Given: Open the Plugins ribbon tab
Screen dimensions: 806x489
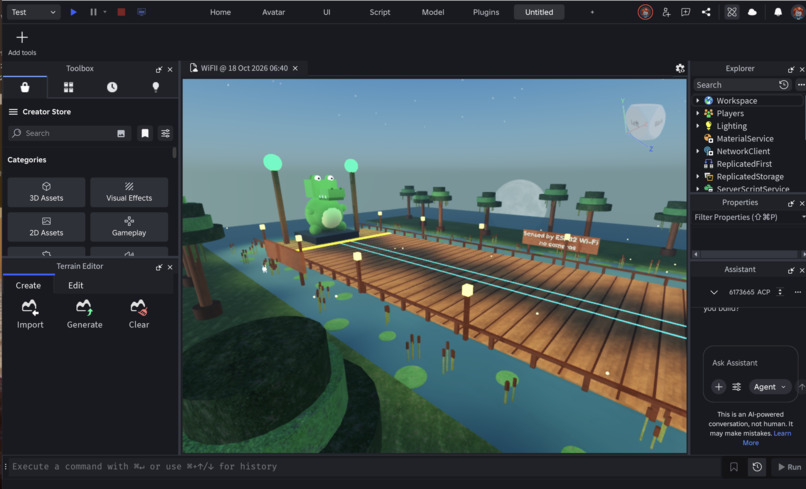Looking at the screenshot, I should coord(486,12).
